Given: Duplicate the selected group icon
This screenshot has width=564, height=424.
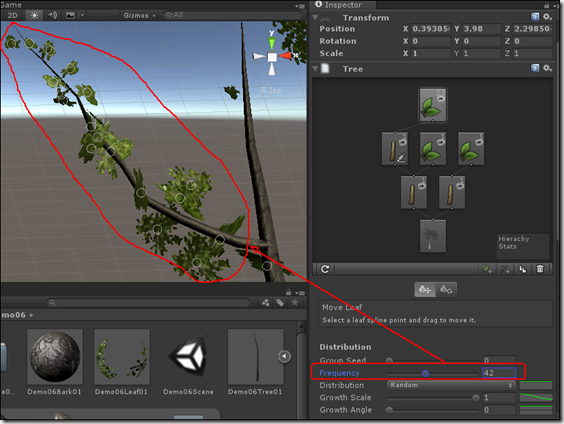Looking at the screenshot, I should [523, 269].
